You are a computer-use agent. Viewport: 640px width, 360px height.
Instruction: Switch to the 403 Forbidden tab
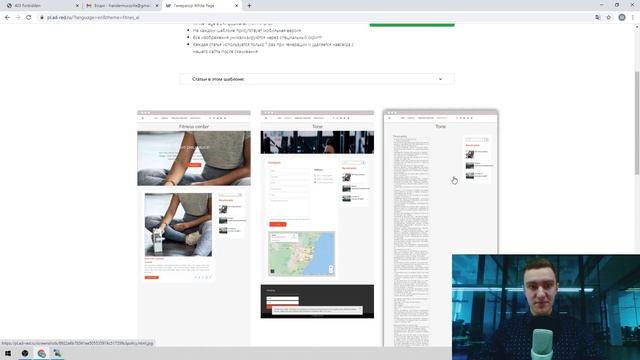41,6
